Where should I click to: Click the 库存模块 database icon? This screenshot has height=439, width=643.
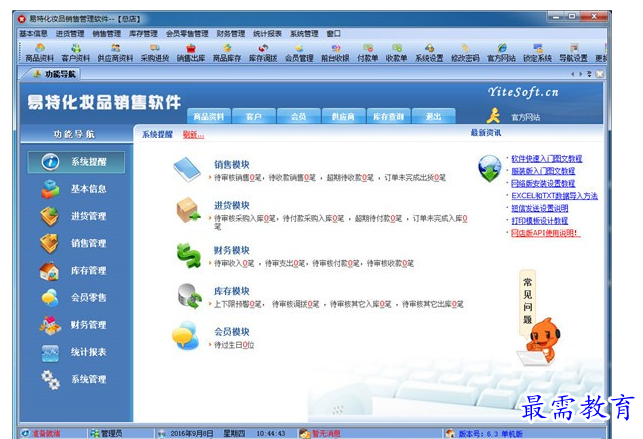pyautogui.click(x=189, y=296)
